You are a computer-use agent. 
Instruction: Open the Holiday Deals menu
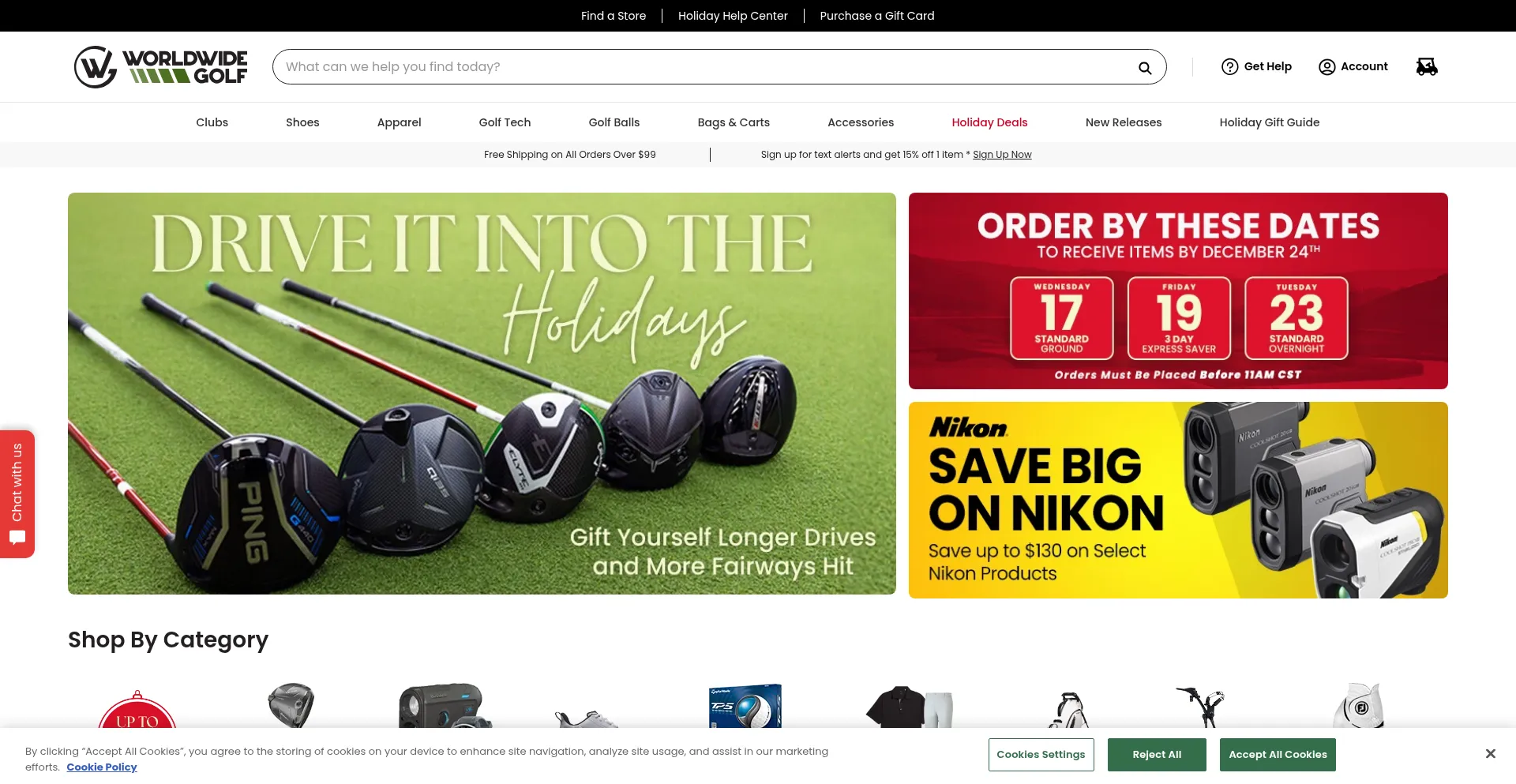click(989, 122)
